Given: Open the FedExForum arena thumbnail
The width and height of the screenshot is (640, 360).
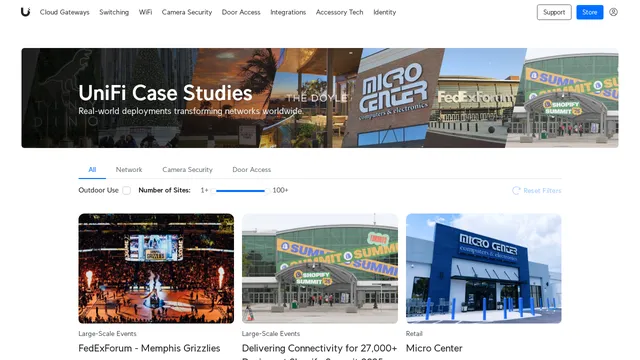Looking at the screenshot, I should tap(156, 268).
